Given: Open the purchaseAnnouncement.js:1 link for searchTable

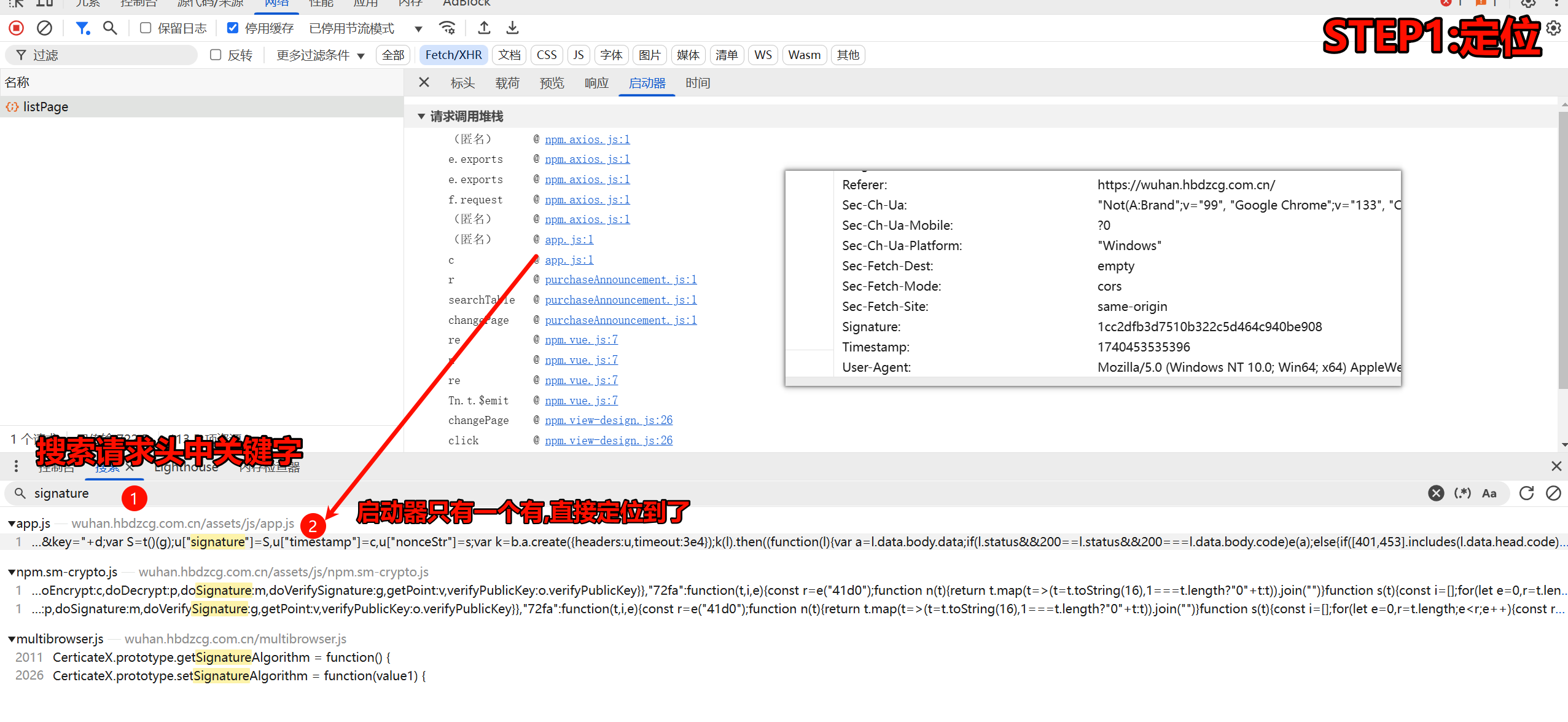Looking at the screenshot, I should [x=620, y=300].
